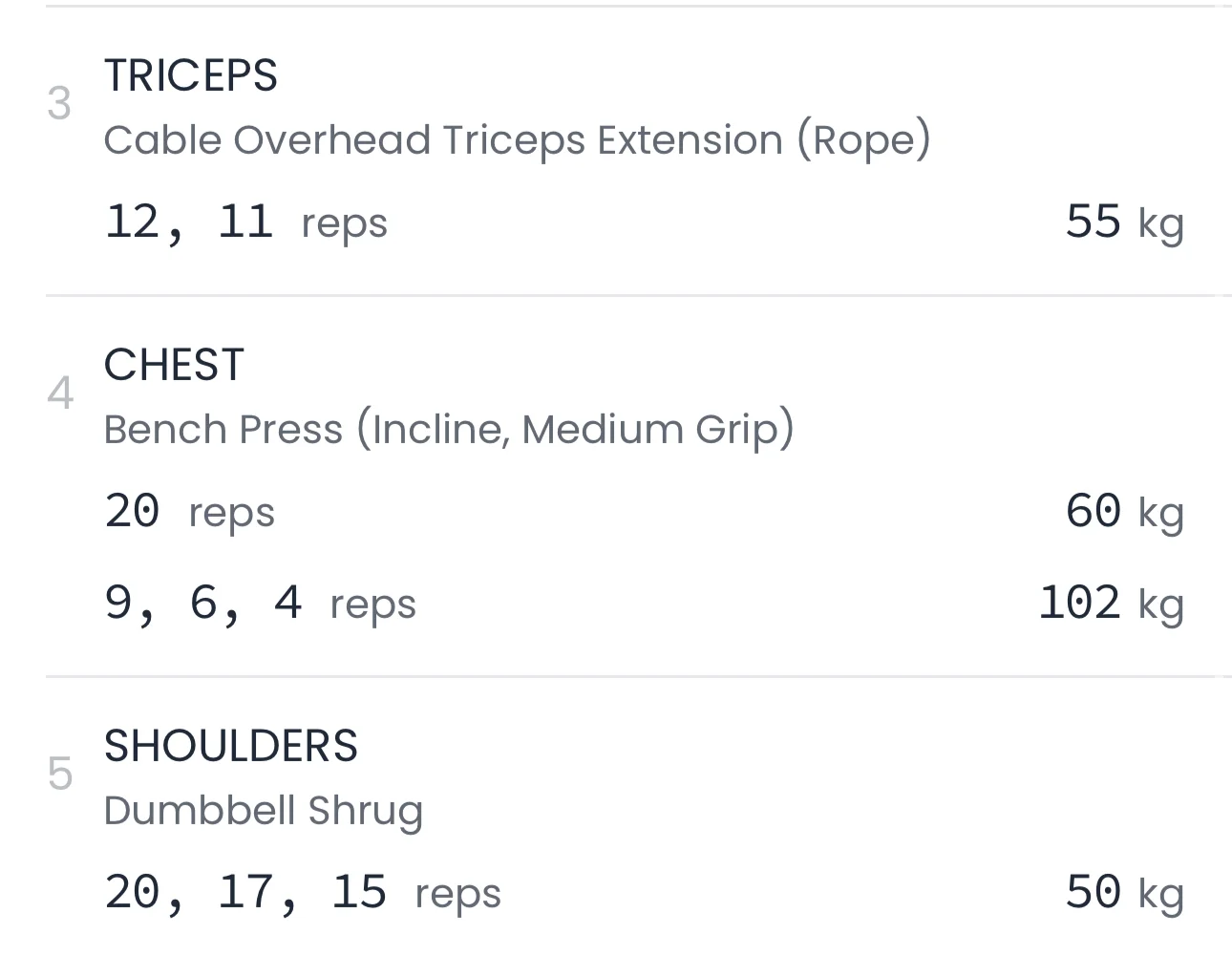Select the 102 kg bench press weight

[1110, 604]
